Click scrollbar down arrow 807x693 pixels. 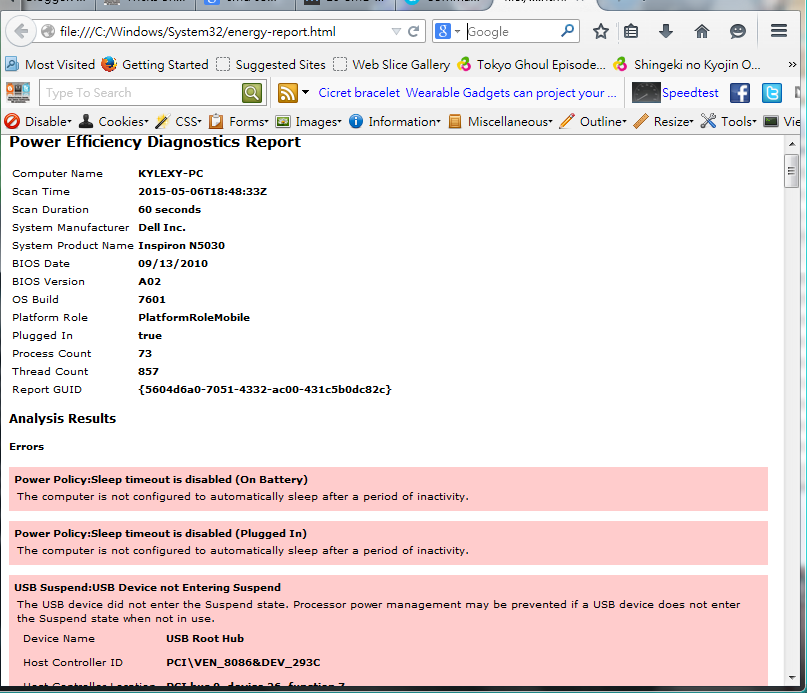[792, 678]
